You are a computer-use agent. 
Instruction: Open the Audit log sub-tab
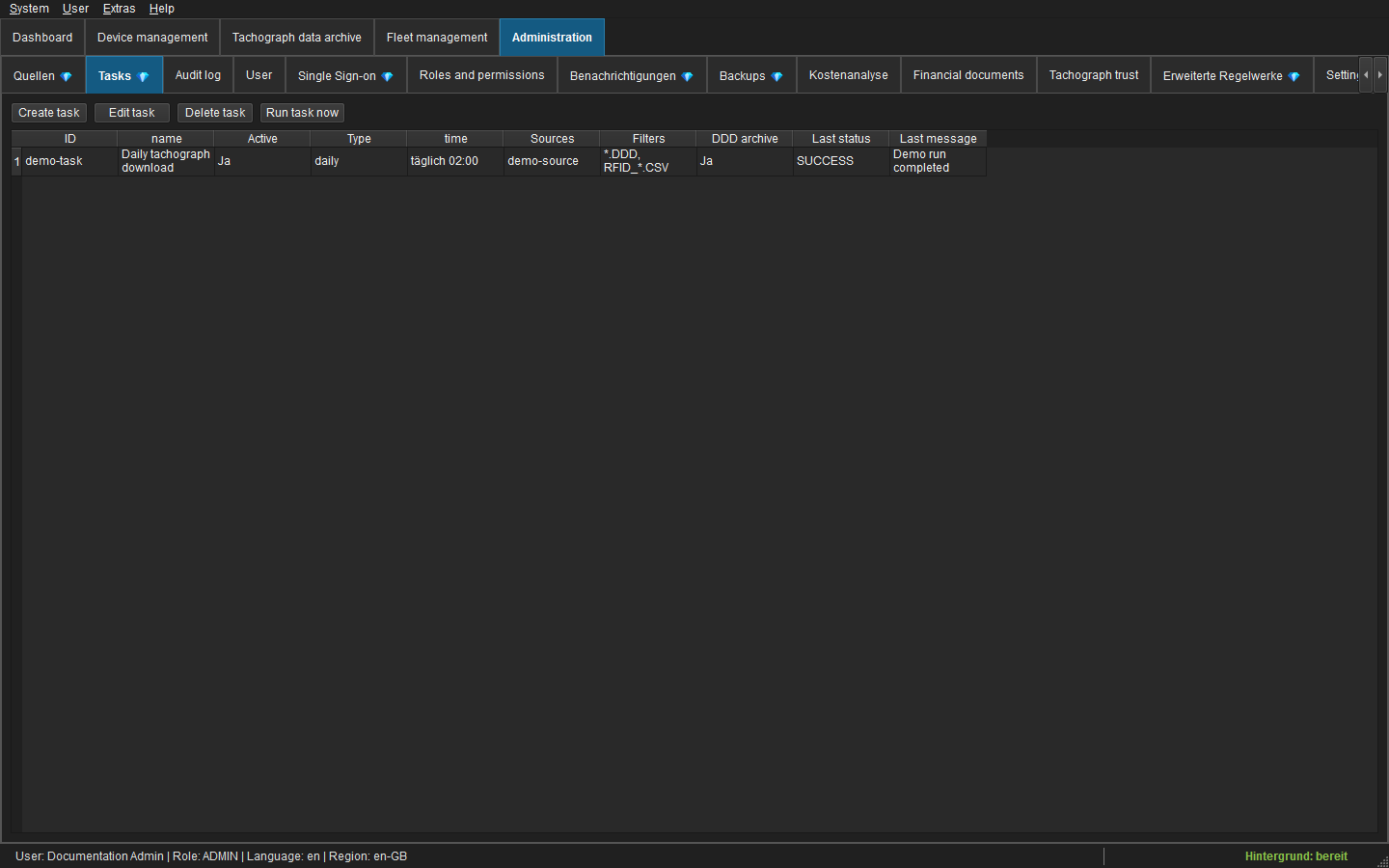point(198,75)
